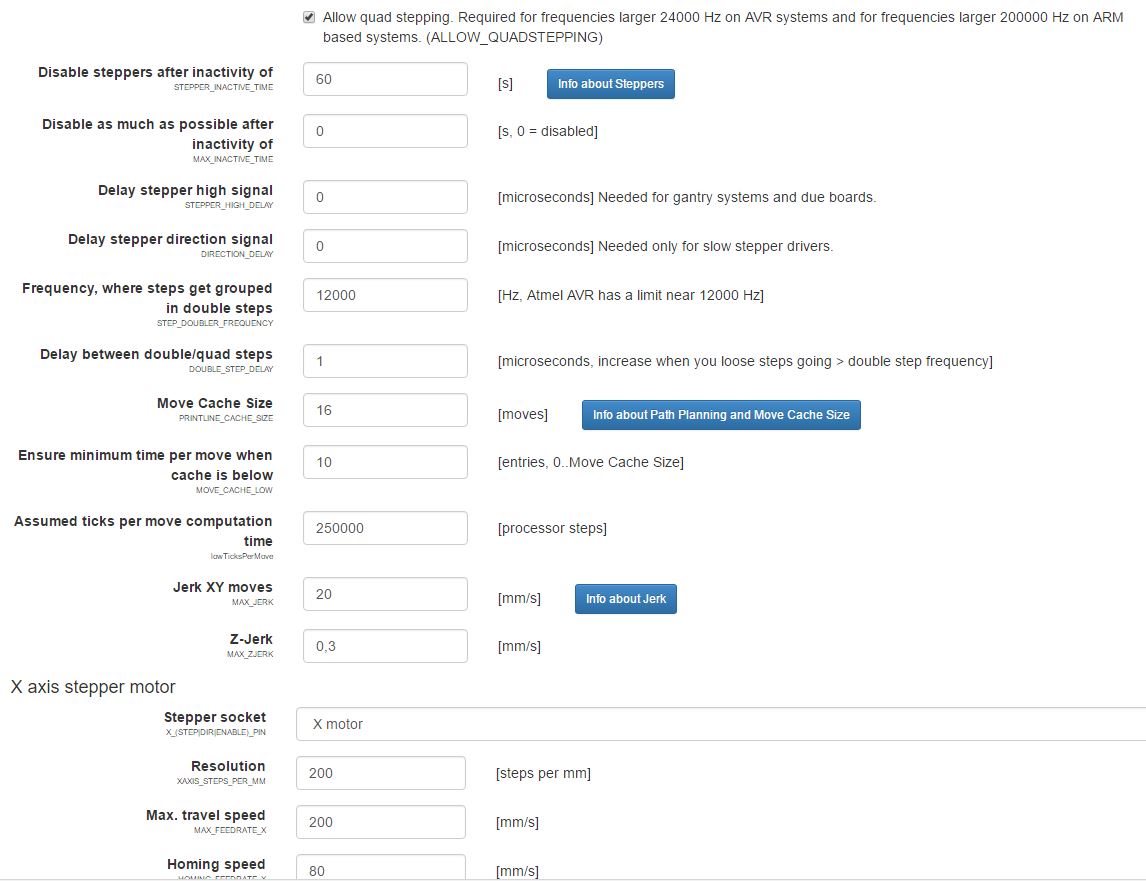
Task: Expand the Stepper socket X motor dropdown
Action: click(720, 724)
